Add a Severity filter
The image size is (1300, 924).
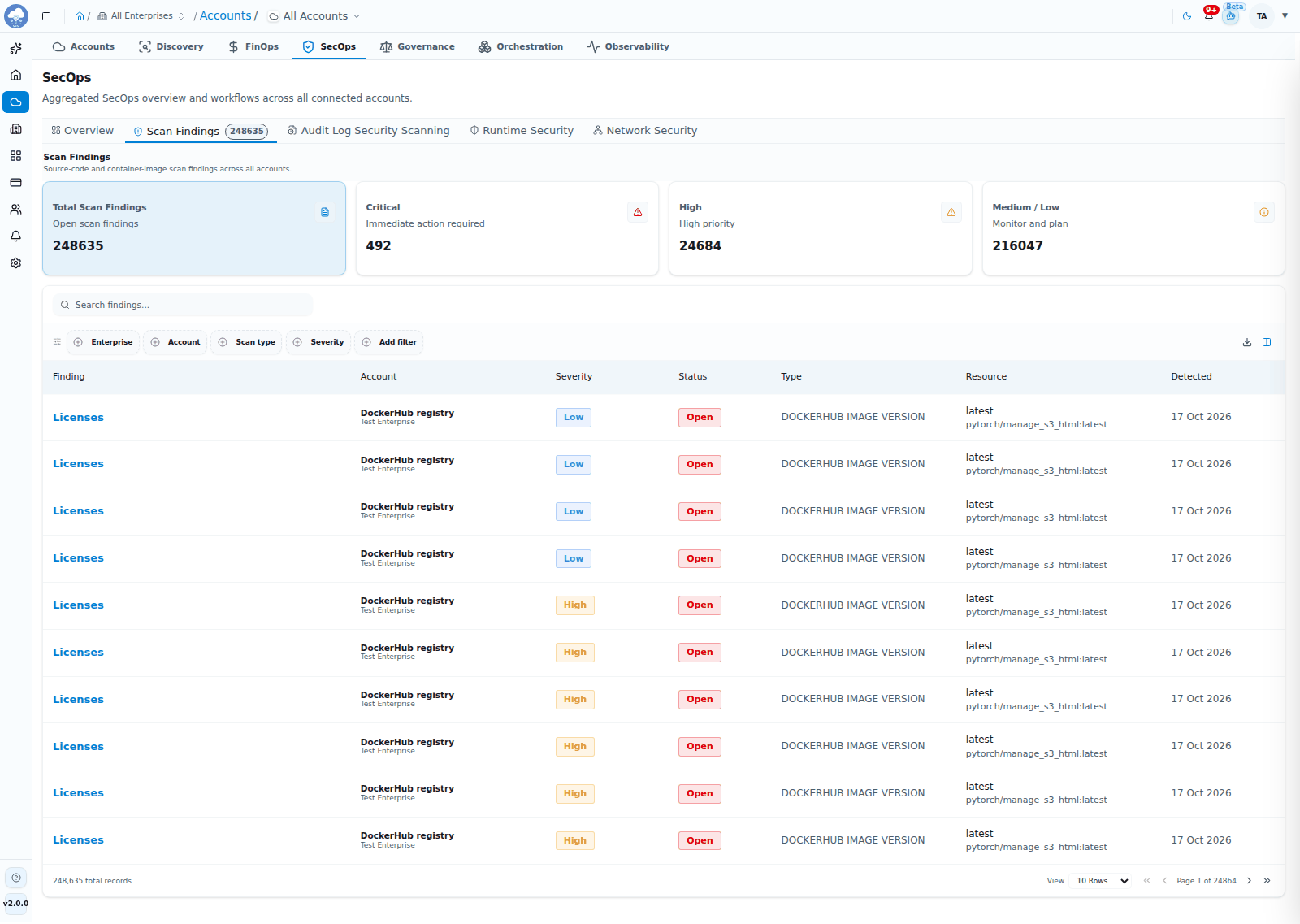pyautogui.click(x=318, y=342)
